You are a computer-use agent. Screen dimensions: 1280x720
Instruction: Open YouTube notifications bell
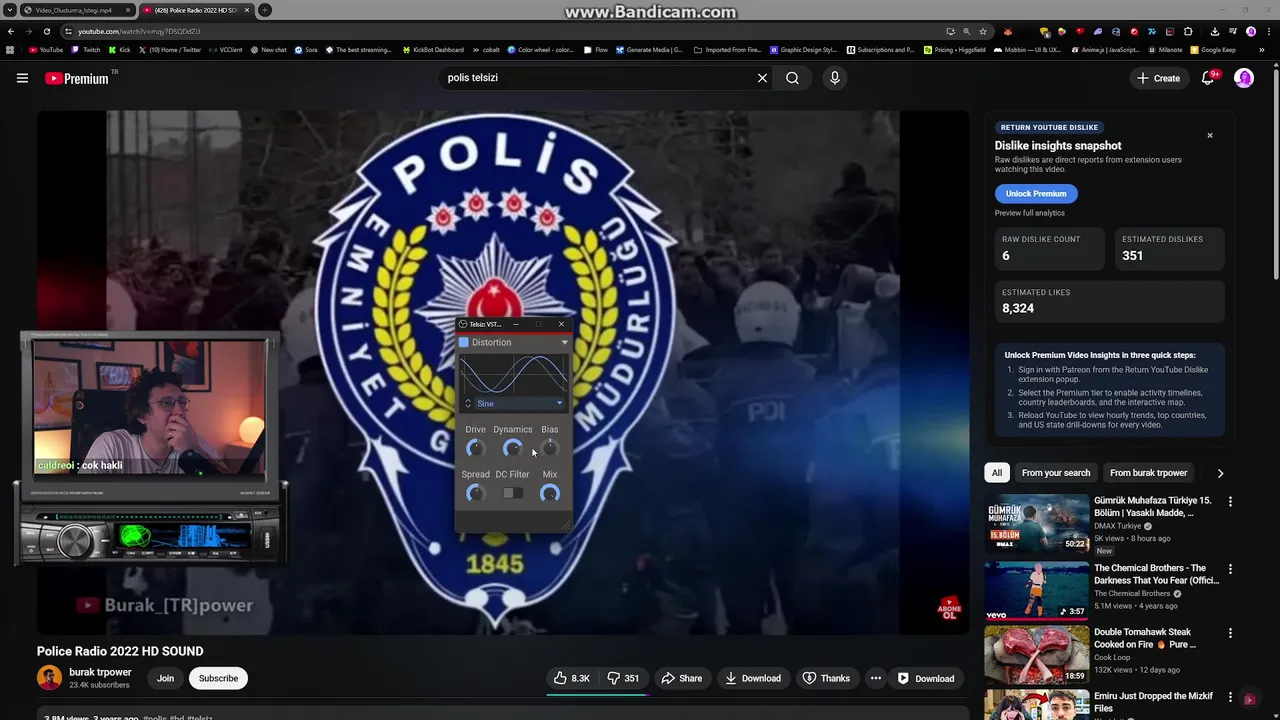[x=1208, y=78]
